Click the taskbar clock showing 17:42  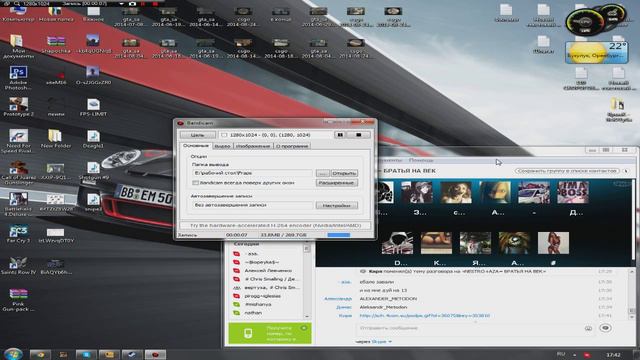[x=613, y=355]
